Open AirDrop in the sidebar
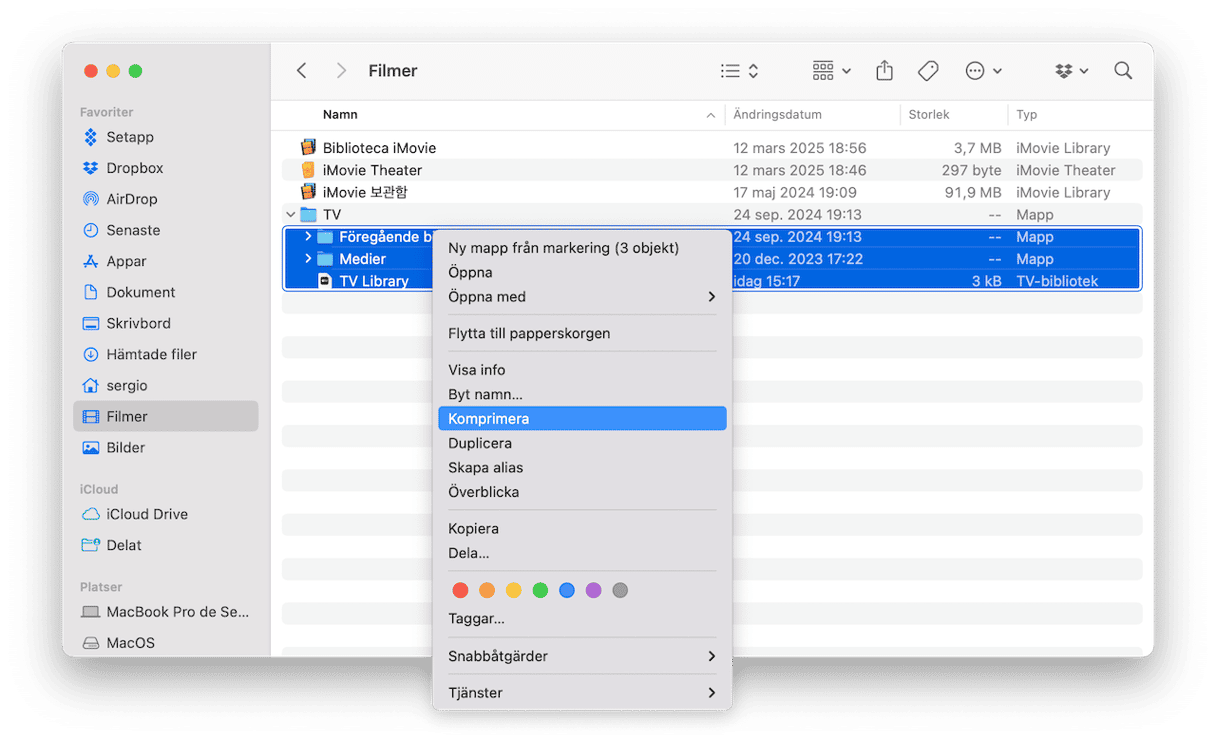 pyautogui.click(x=132, y=199)
